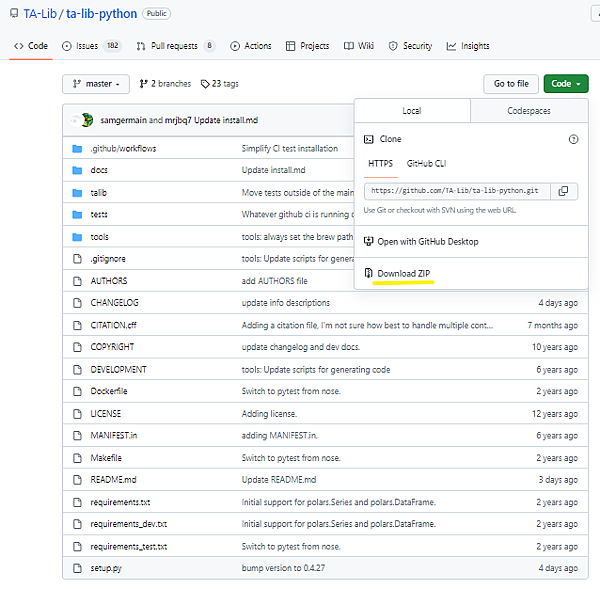Screen dimensions: 600x589
Task: Open the requirements.txt file
Action: pyautogui.click(x=120, y=503)
